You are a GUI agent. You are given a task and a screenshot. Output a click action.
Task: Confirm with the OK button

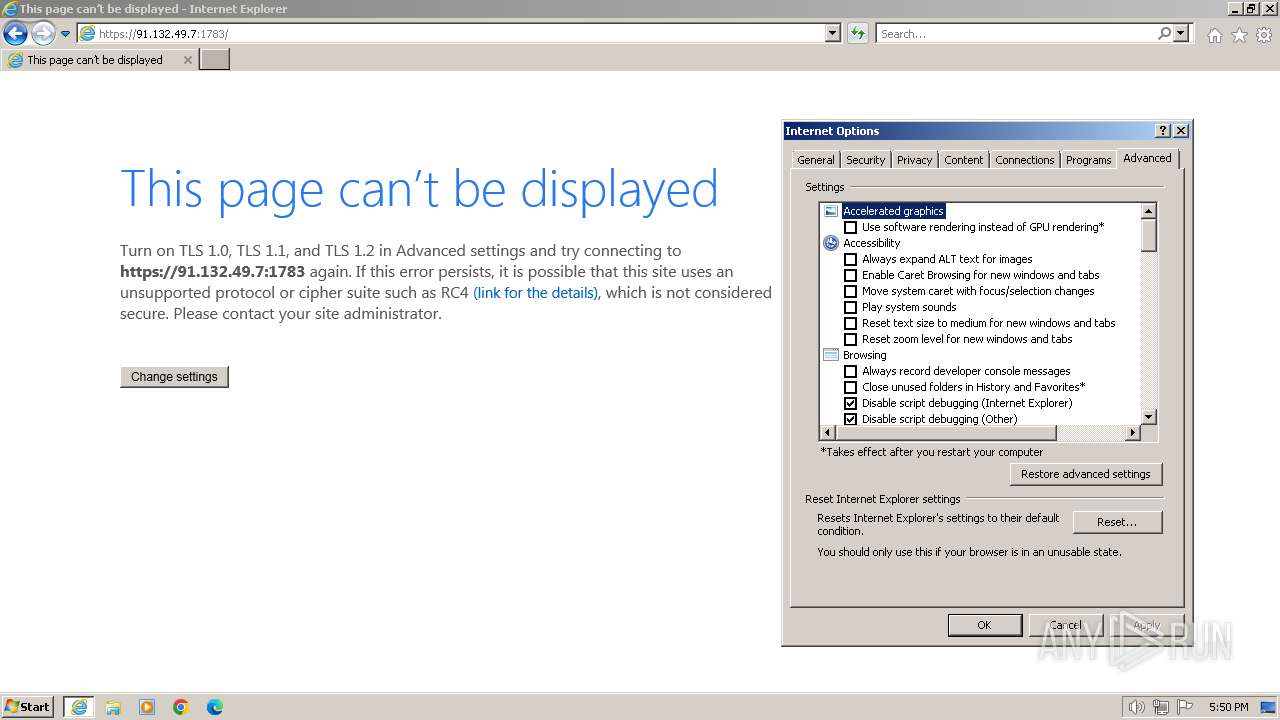tap(984, 625)
